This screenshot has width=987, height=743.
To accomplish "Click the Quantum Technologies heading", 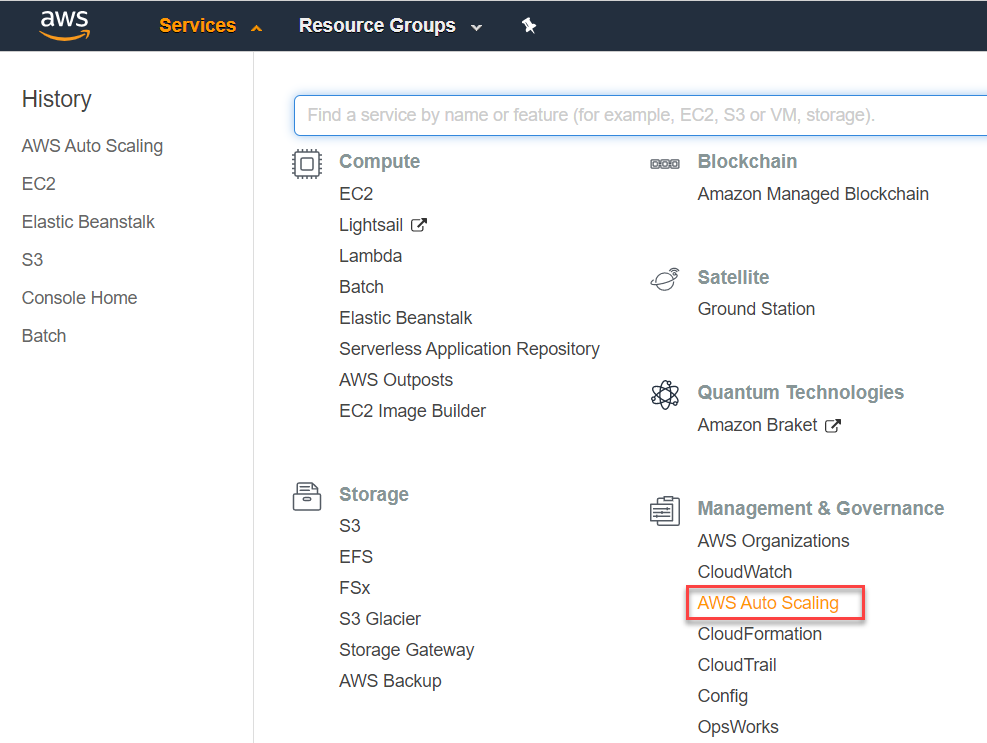I will coord(801,393).
